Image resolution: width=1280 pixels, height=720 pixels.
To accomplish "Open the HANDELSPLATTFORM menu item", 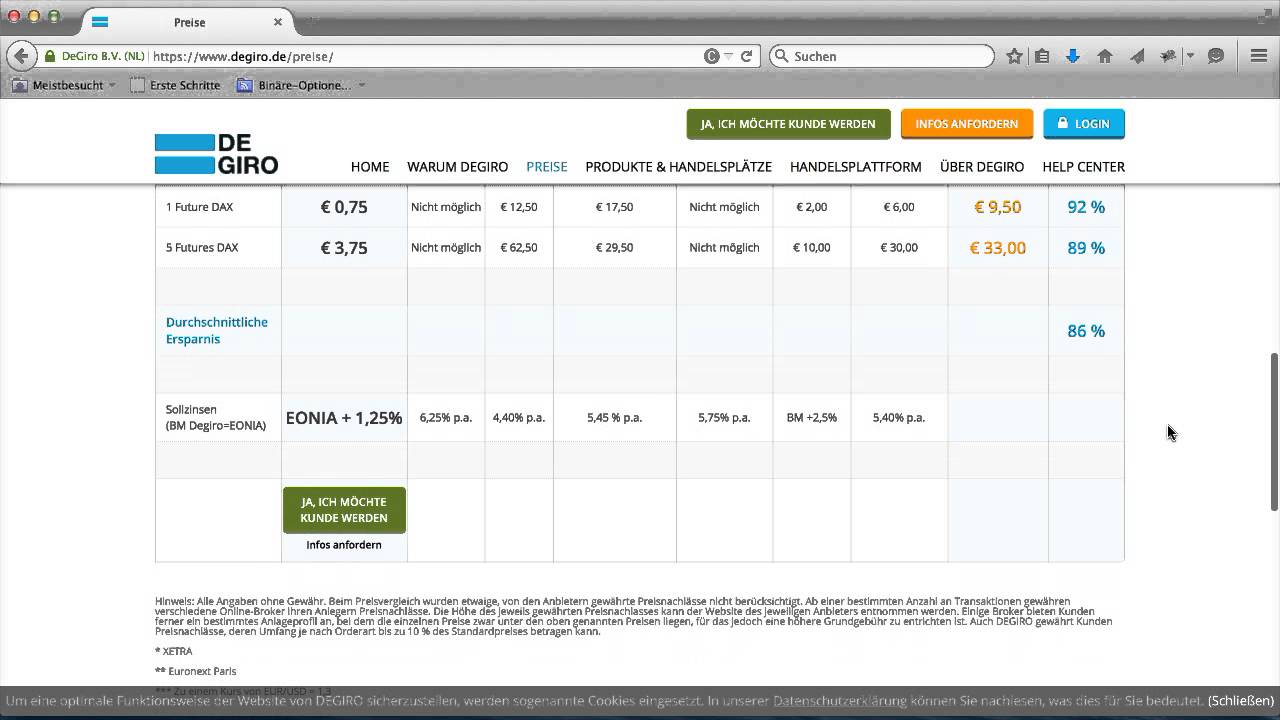I will tap(856, 167).
